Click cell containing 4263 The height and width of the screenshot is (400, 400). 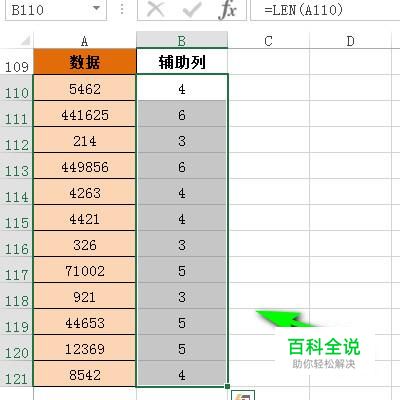pos(85,192)
